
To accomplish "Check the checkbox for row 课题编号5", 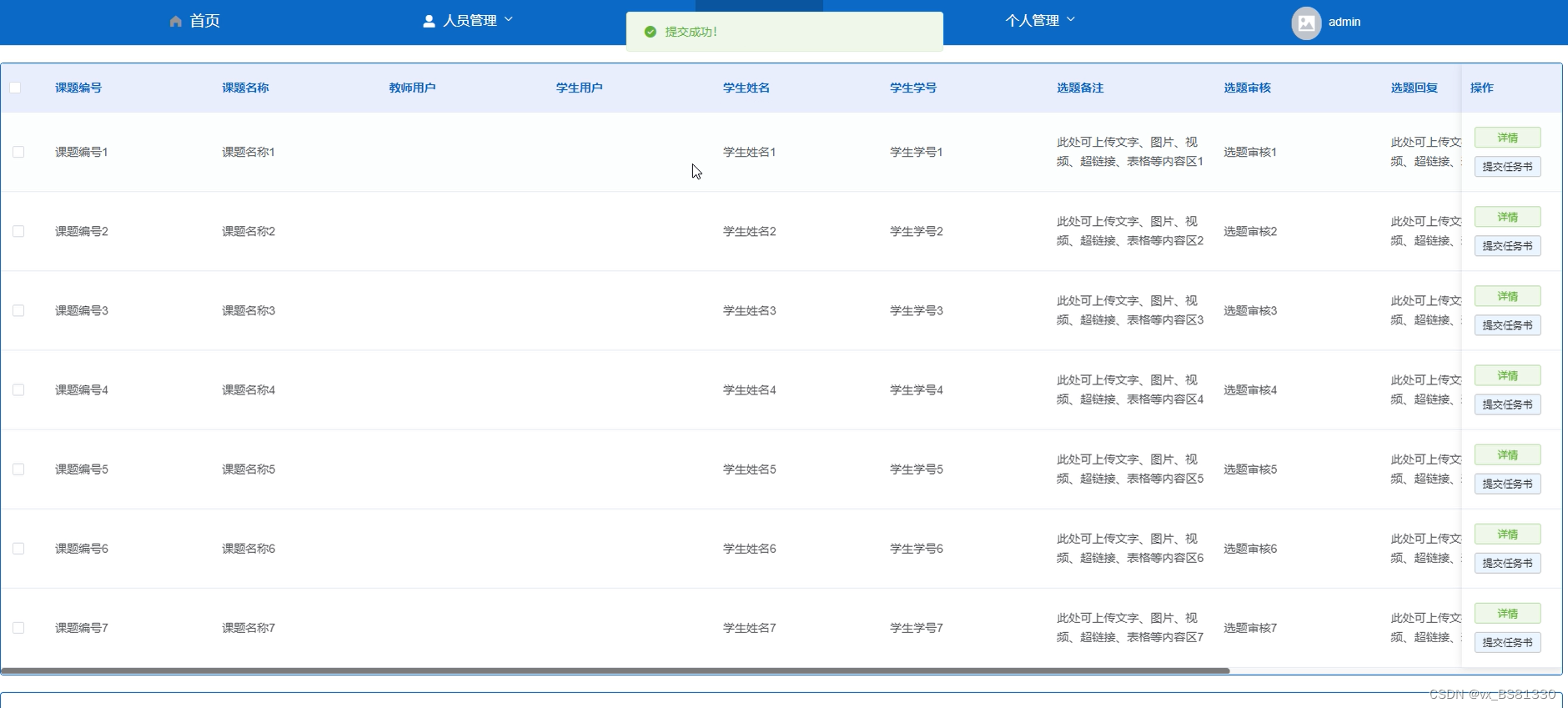I will (x=18, y=469).
